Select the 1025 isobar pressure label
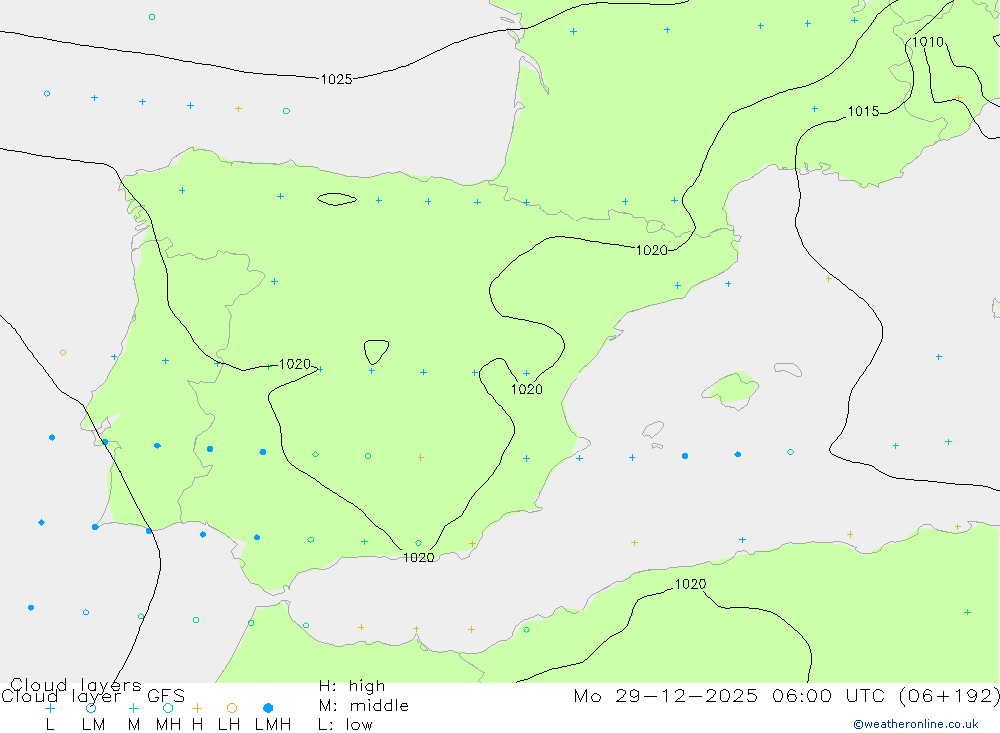This screenshot has height=733, width=1000. coord(336,79)
